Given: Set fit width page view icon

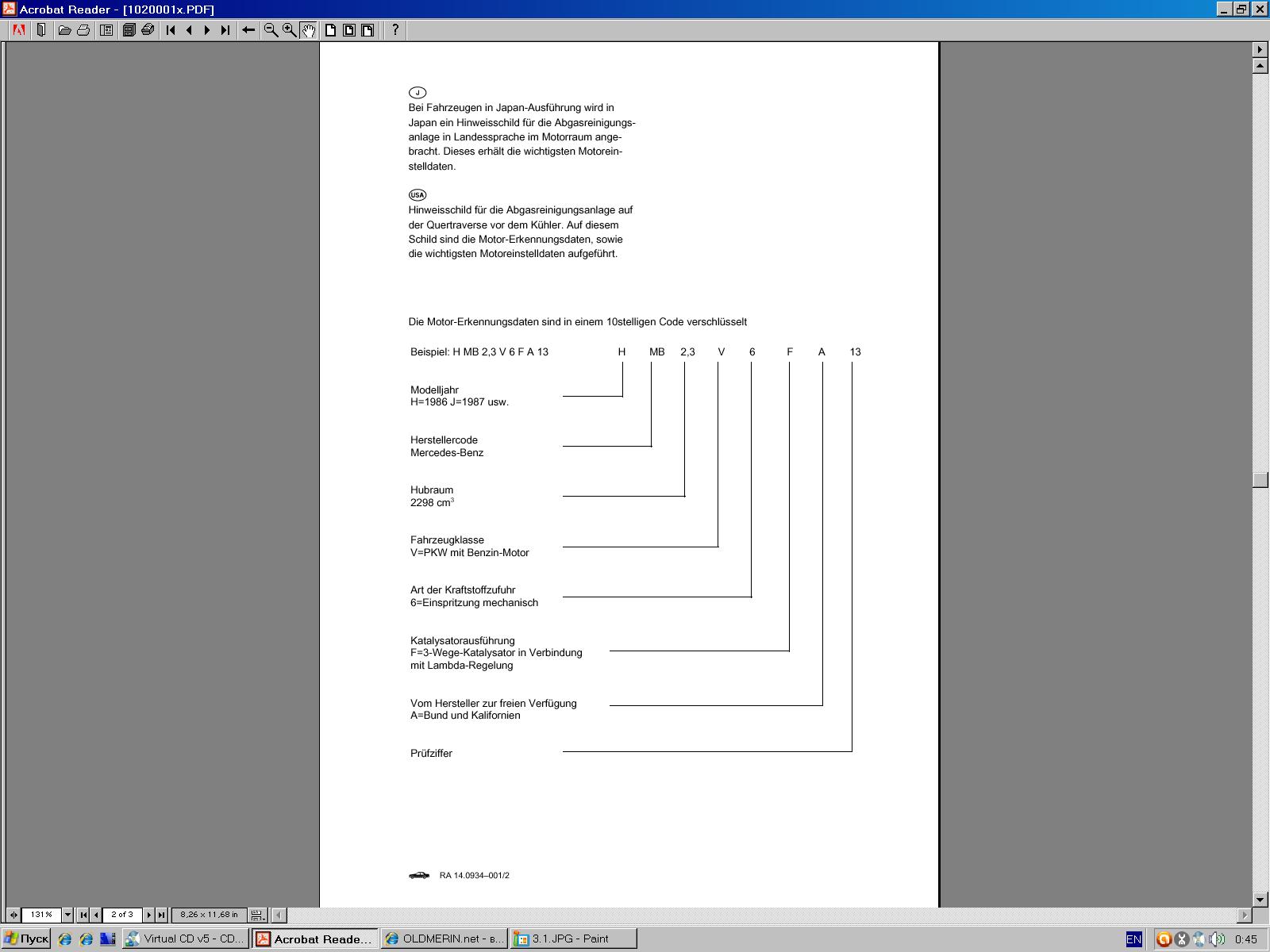Looking at the screenshot, I should 367,30.
